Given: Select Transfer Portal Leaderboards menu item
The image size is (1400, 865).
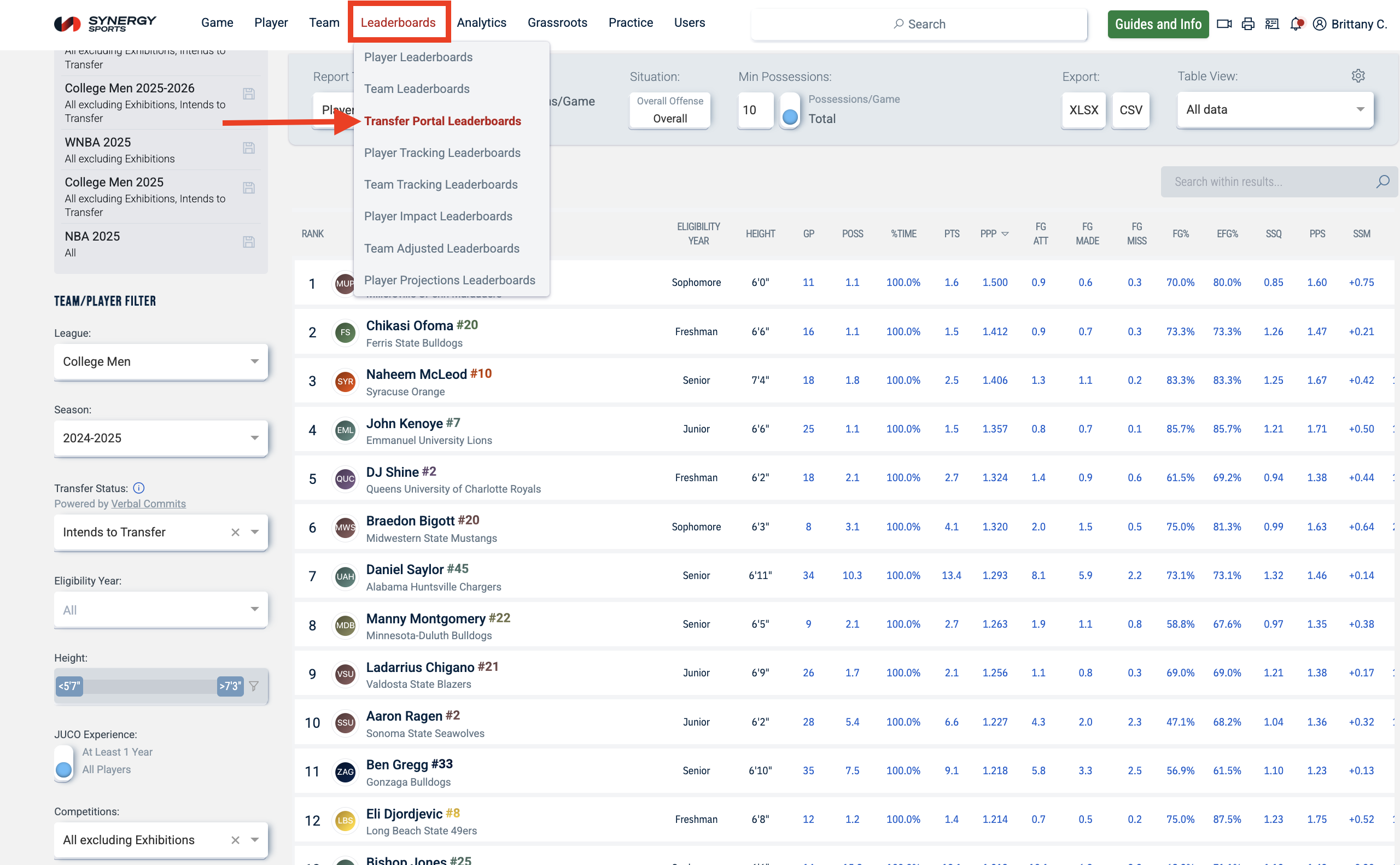Looking at the screenshot, I should tap(442, 121).
